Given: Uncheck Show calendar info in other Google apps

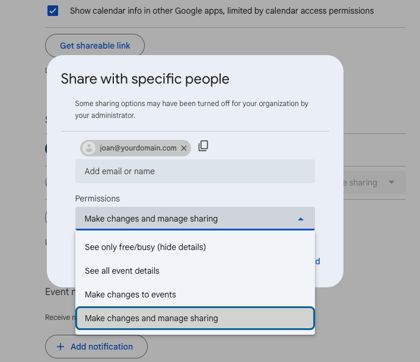Looking at the screenshot, I should tap(53, 11).
